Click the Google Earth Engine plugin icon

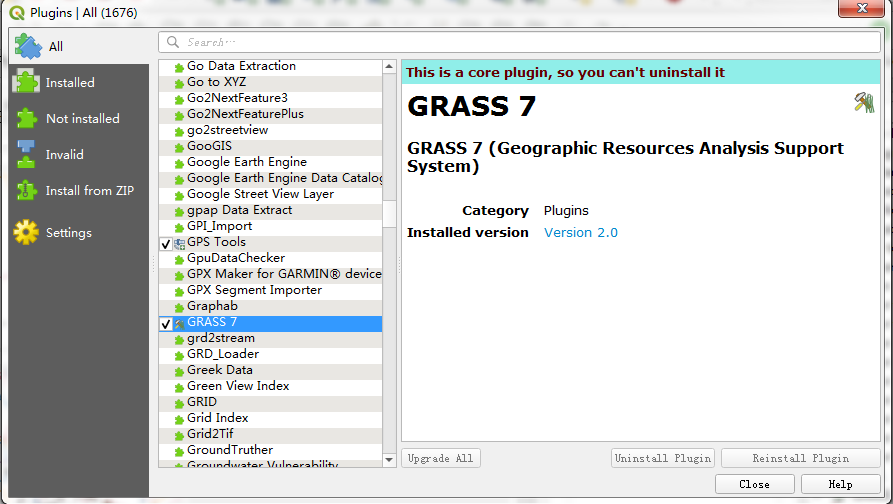tap(179, 164)
